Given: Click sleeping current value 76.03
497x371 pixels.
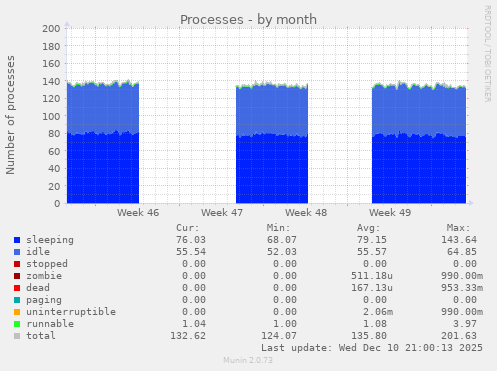Looking at the screenshot, I should [x=191, y=240].
